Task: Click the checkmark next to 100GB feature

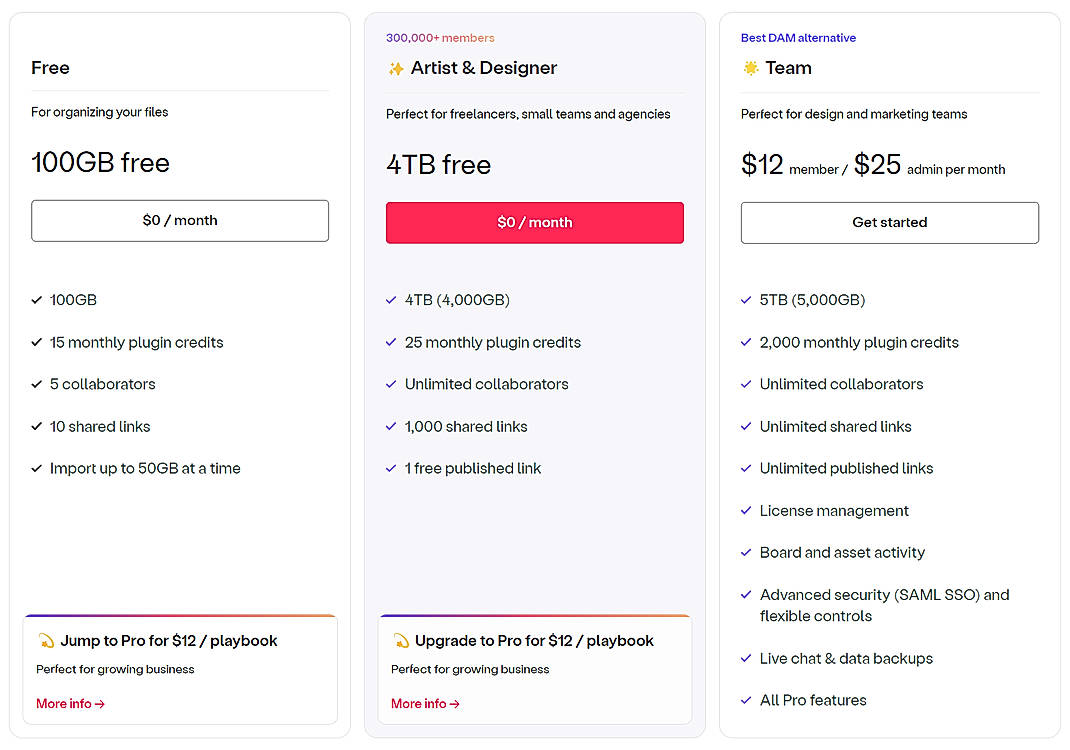Action: click(36, 299)
